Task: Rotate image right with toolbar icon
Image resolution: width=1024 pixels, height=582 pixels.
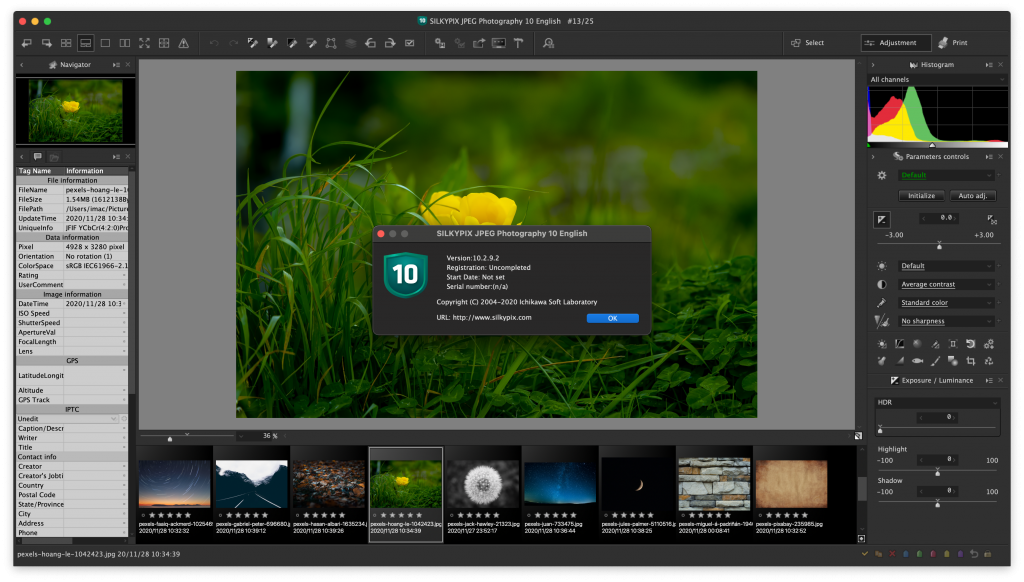Action: pyautogui.click(x=390, y=43)
